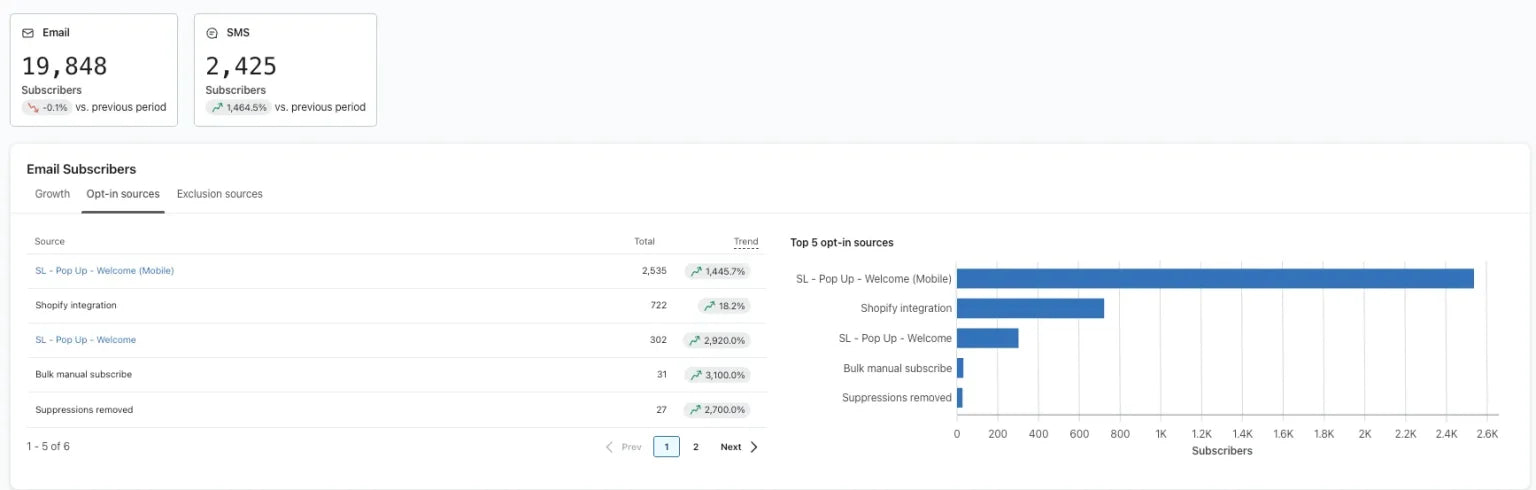Click the Email downward trend -0.1% badge

click(x=47, y=107)
